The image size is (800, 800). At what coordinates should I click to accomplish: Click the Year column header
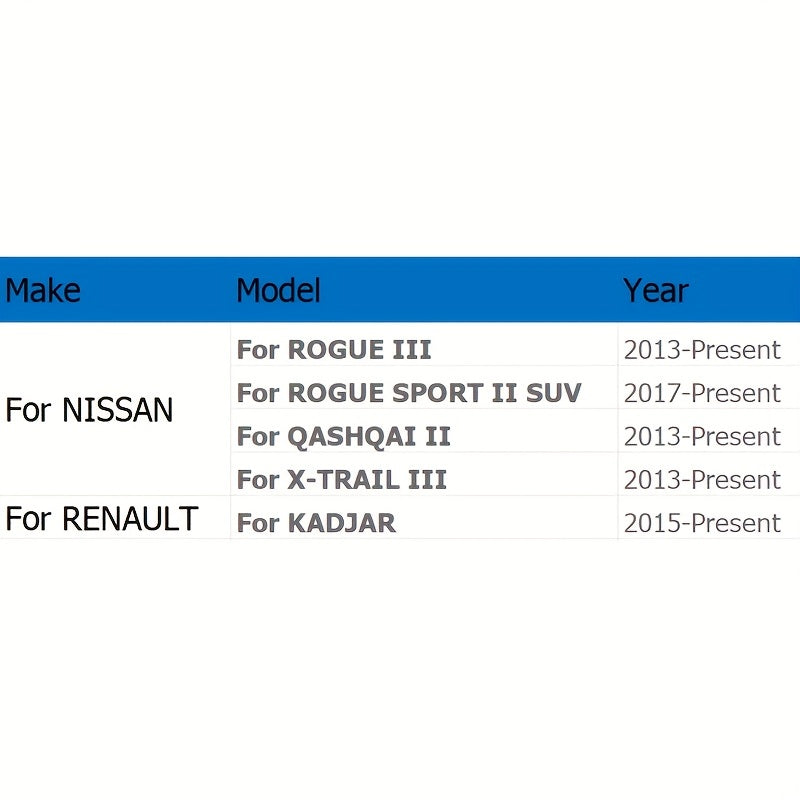click(x=655, y=291)
